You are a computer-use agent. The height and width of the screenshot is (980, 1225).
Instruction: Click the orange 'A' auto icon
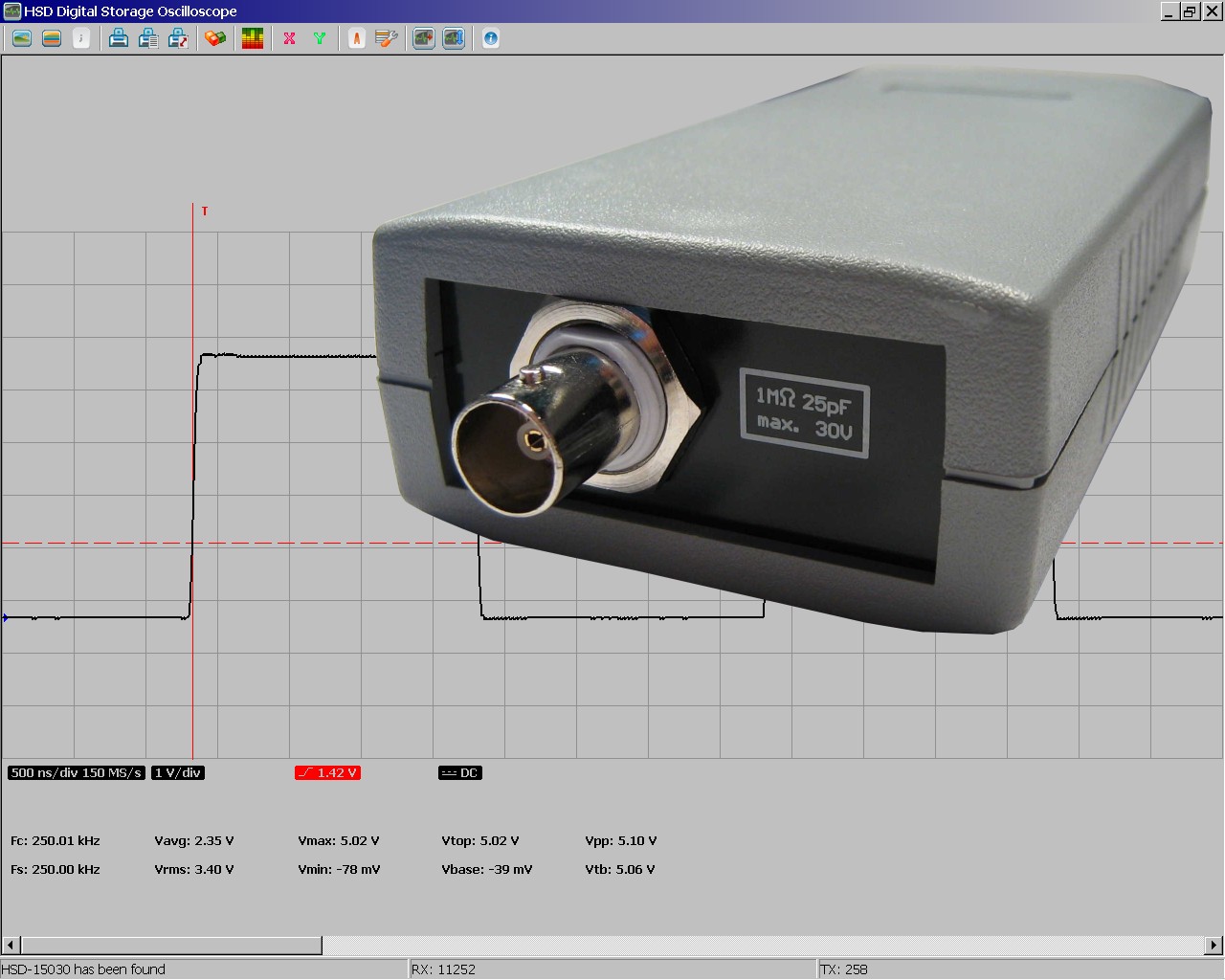357,38
